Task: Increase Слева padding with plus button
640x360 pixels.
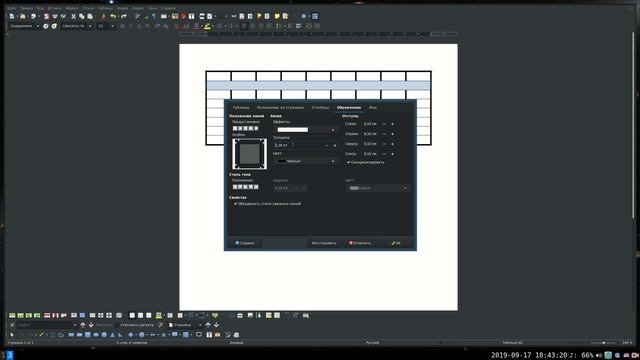Action: 393,124
